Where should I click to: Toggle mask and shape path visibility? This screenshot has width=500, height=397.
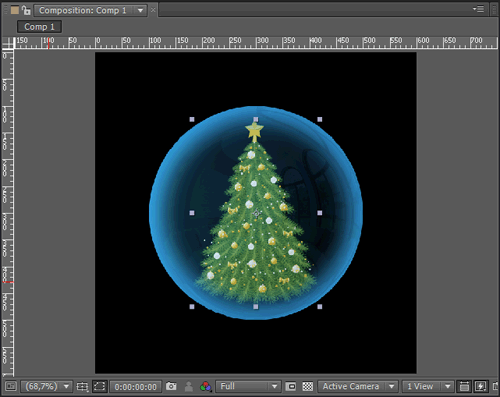(99, 386)
